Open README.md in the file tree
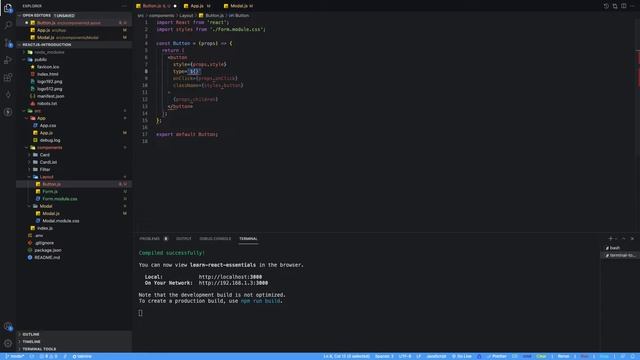This screenshot has height=360, width=640. tap(47, 258)
